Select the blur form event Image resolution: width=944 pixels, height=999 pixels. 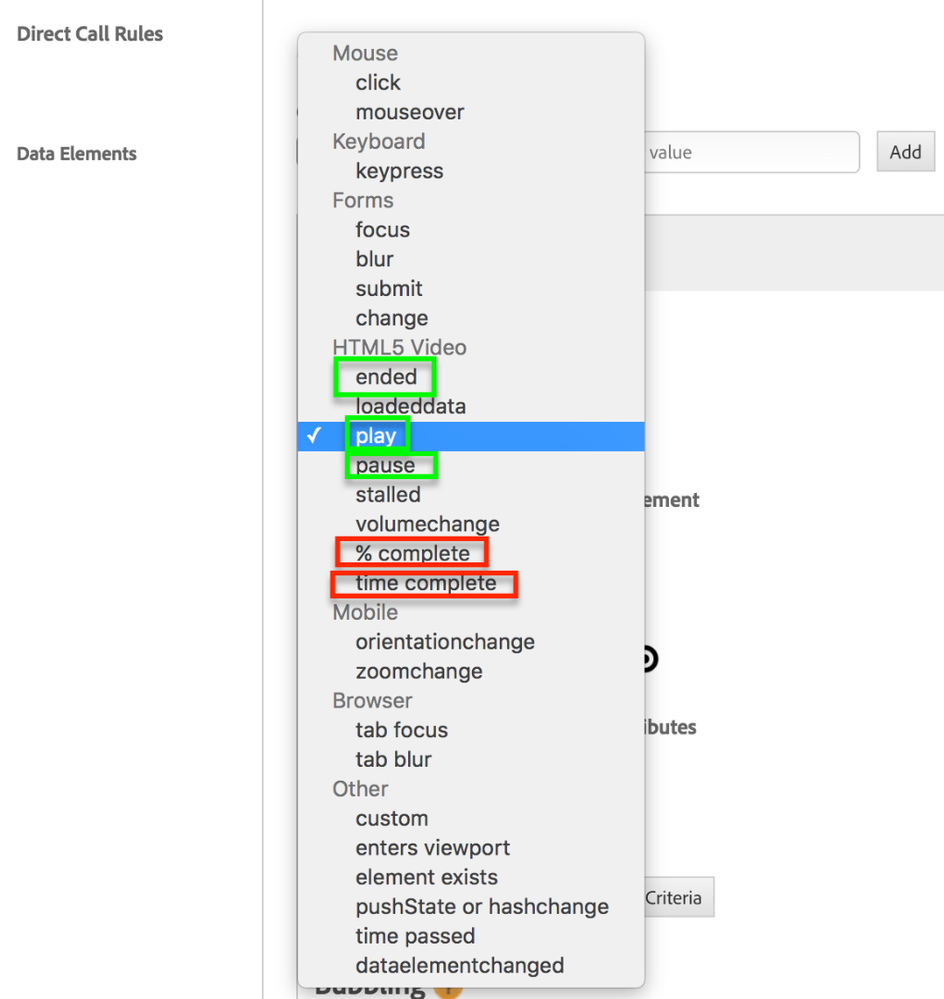click(x=374, y=259)
